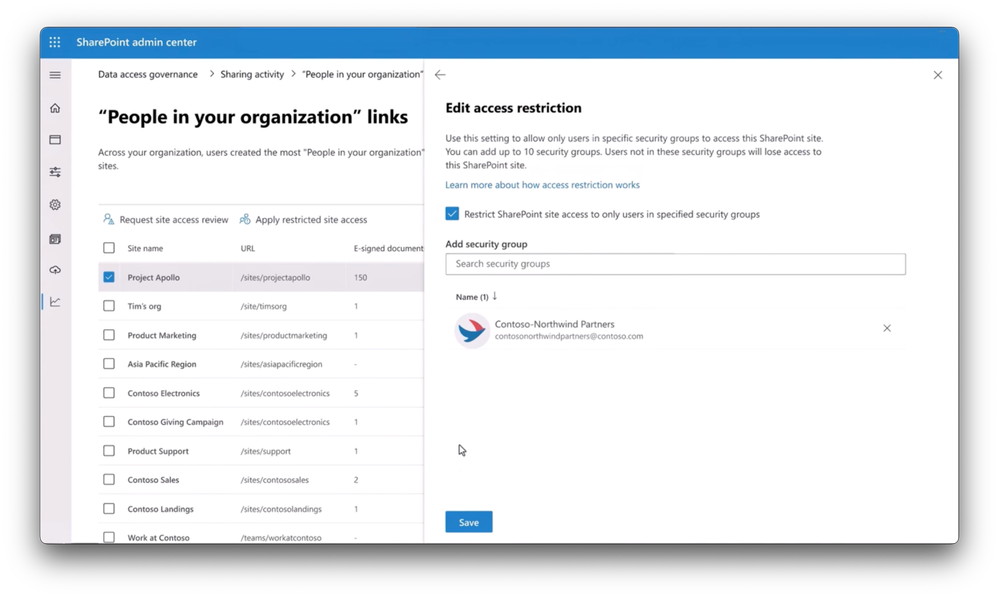The height and width of the screenshot is (597, 999).
Task: Click the Save button
Action: pos(469,522)
